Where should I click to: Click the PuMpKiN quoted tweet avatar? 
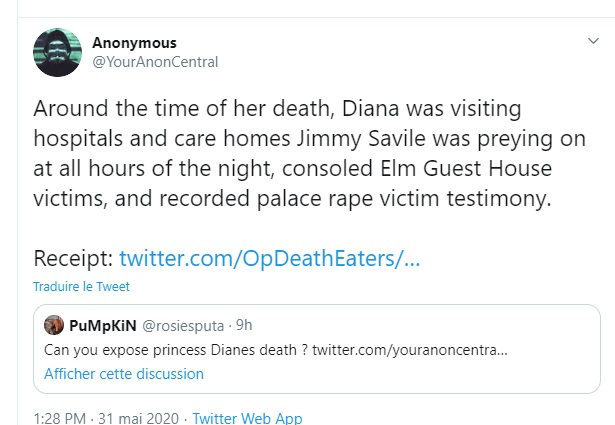[x=55, y=325]
